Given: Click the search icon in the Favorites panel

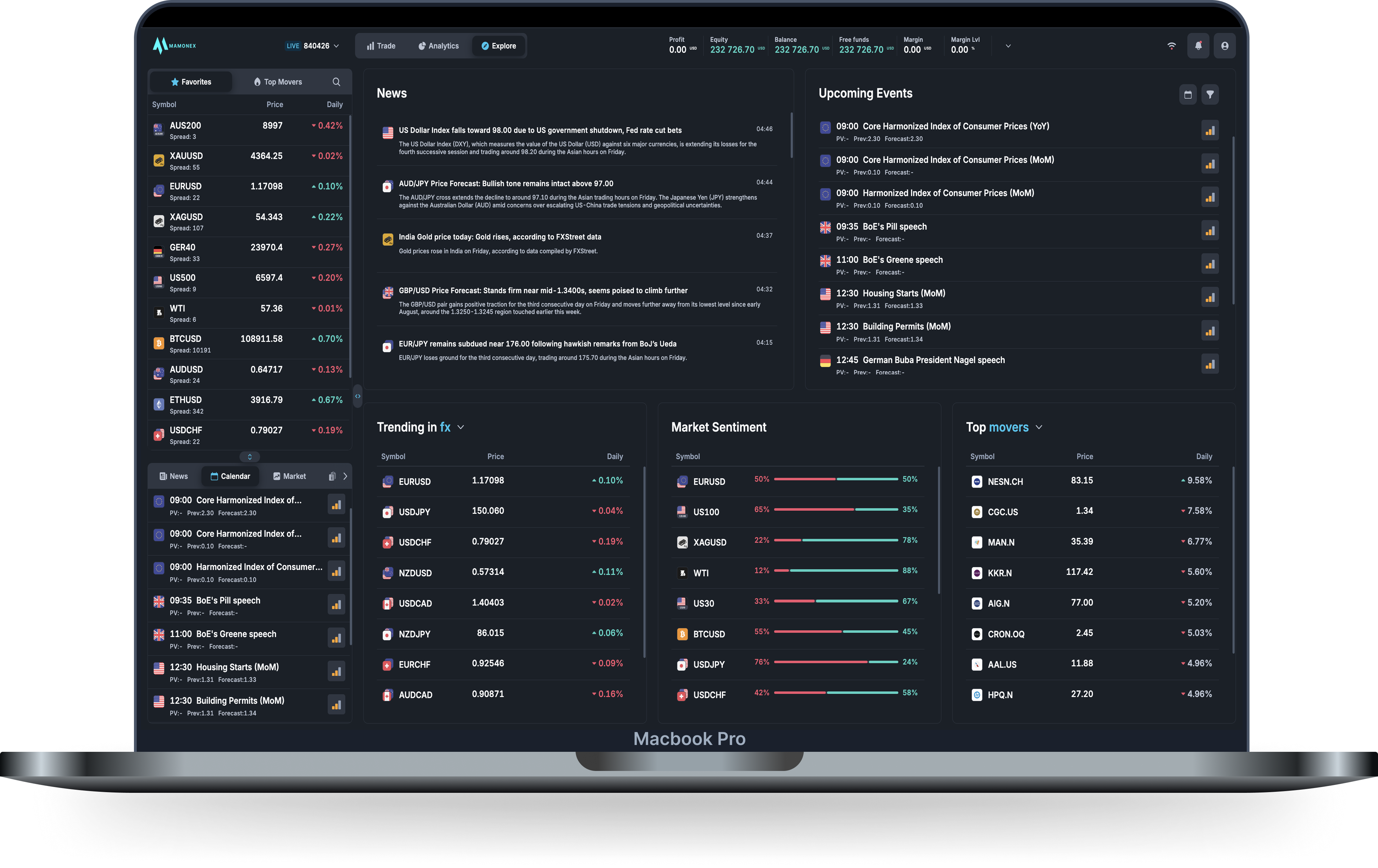Looking at the screenshot, I should (337, 82).
